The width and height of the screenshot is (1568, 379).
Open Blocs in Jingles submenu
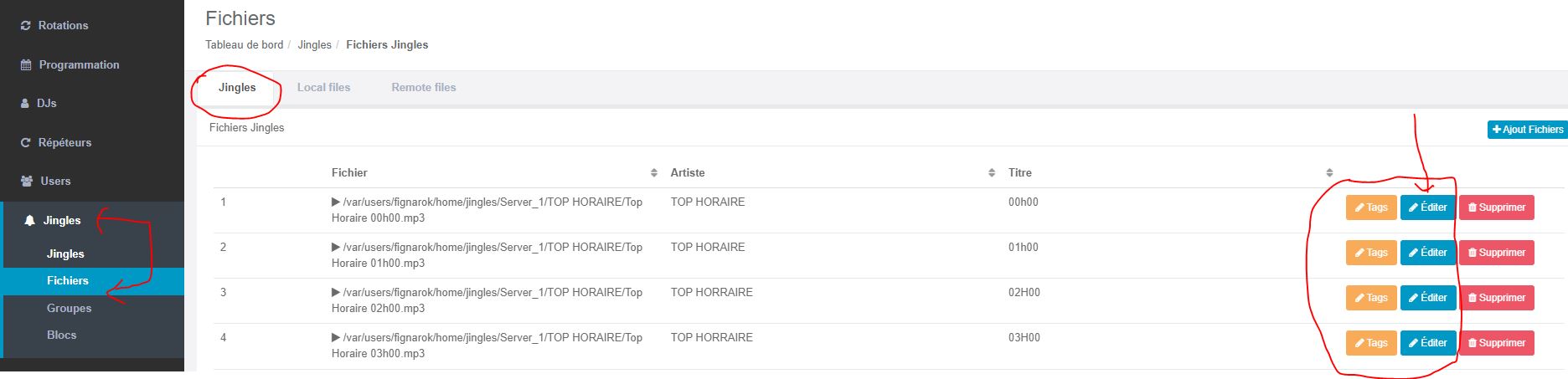point(61,335)
